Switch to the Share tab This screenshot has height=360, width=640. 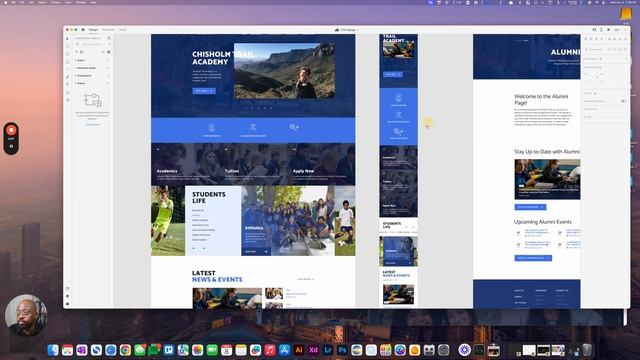coord(122,30)
